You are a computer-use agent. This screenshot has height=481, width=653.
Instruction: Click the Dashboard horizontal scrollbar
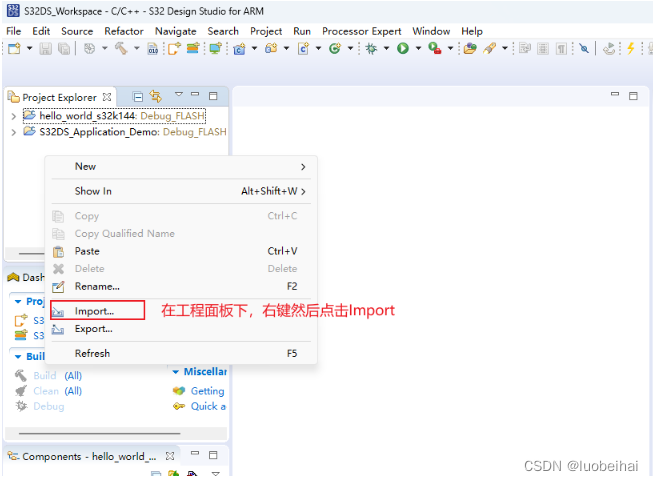[x=99, y=434]
